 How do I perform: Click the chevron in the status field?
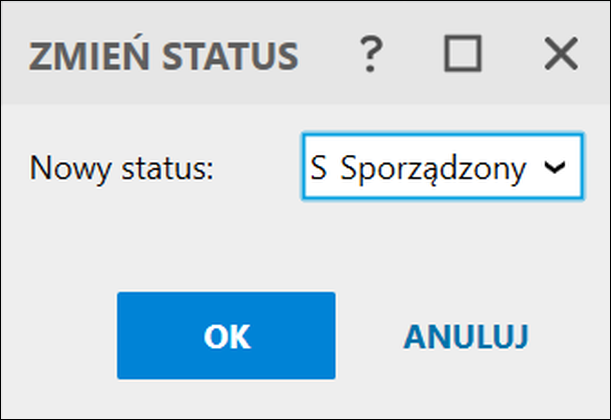[555, 168]
